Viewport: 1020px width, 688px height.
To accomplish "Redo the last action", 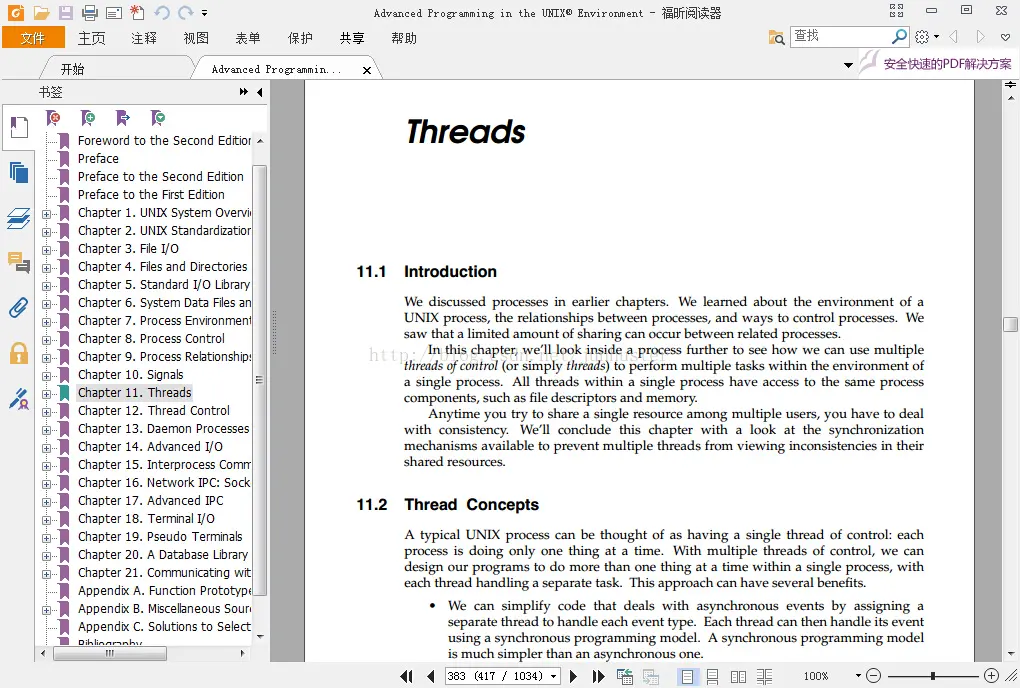I will [x=185, y=12].
